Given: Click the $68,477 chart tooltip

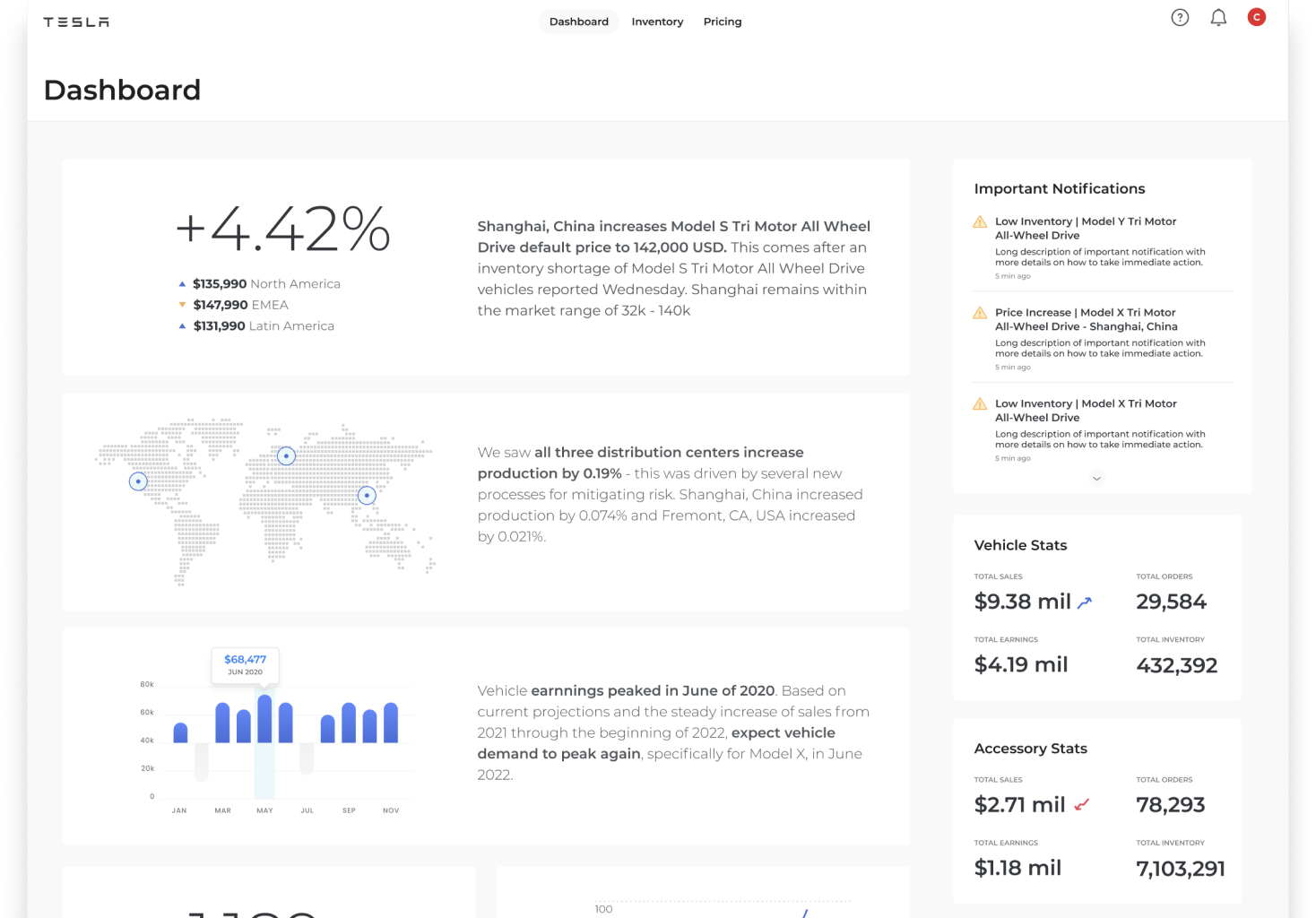Looking at the screenshot, I should [x=246, y=665].
